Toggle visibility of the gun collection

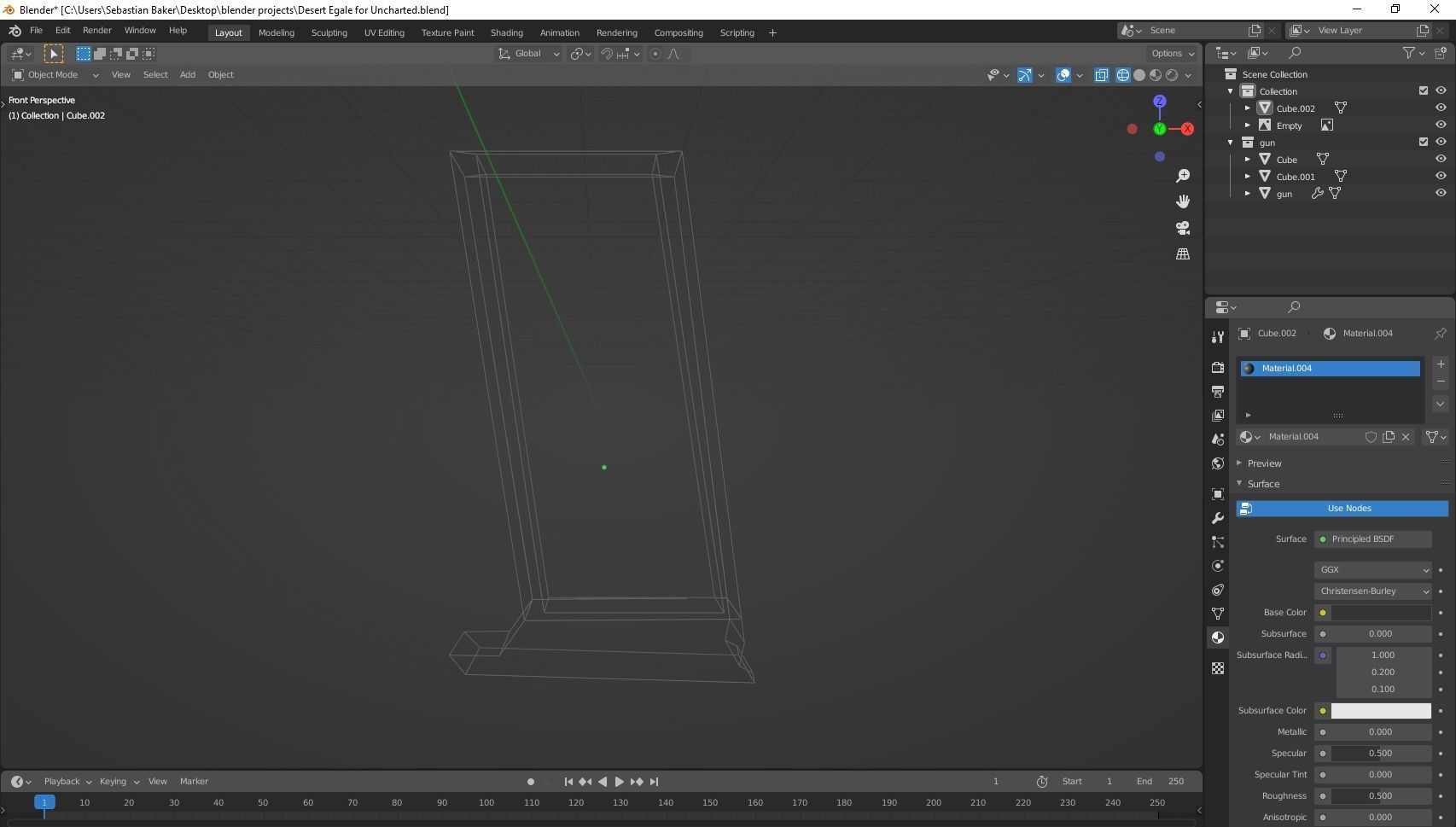[x=1441, y=143]
